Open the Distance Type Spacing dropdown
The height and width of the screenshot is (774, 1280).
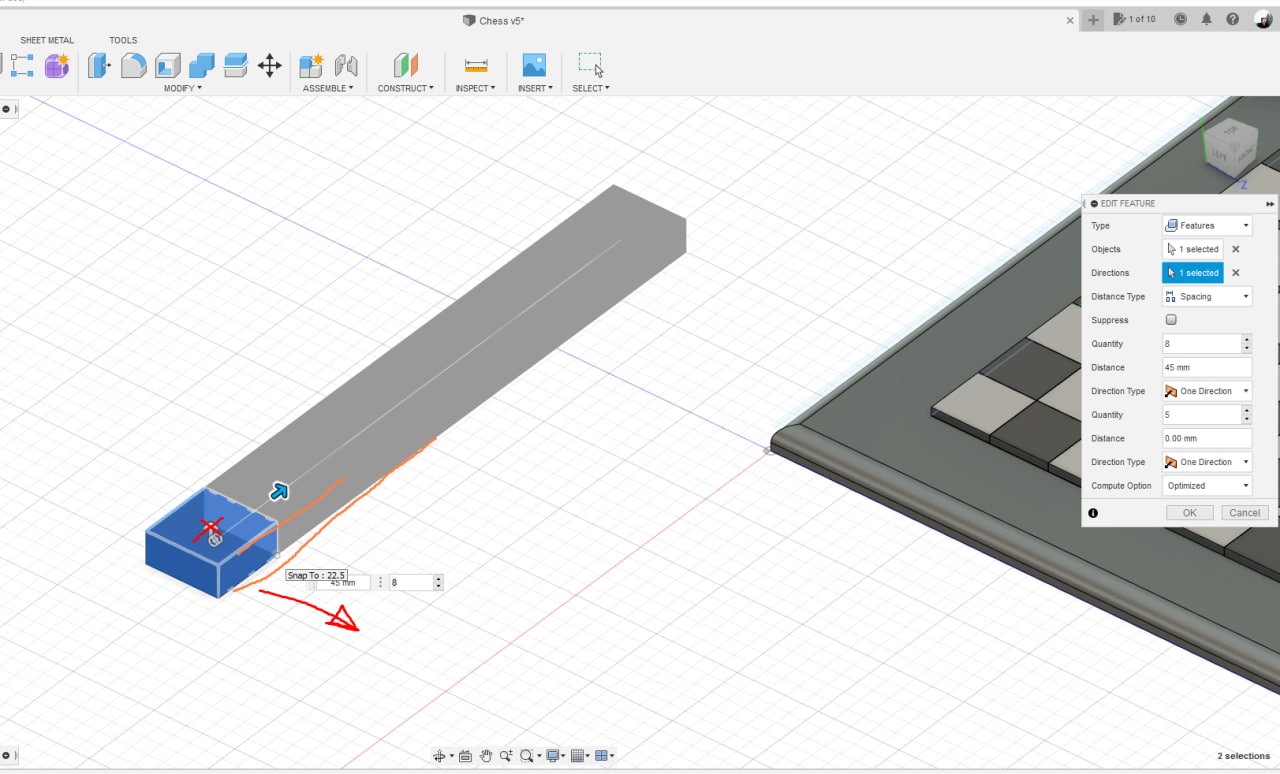[1207, 297]
